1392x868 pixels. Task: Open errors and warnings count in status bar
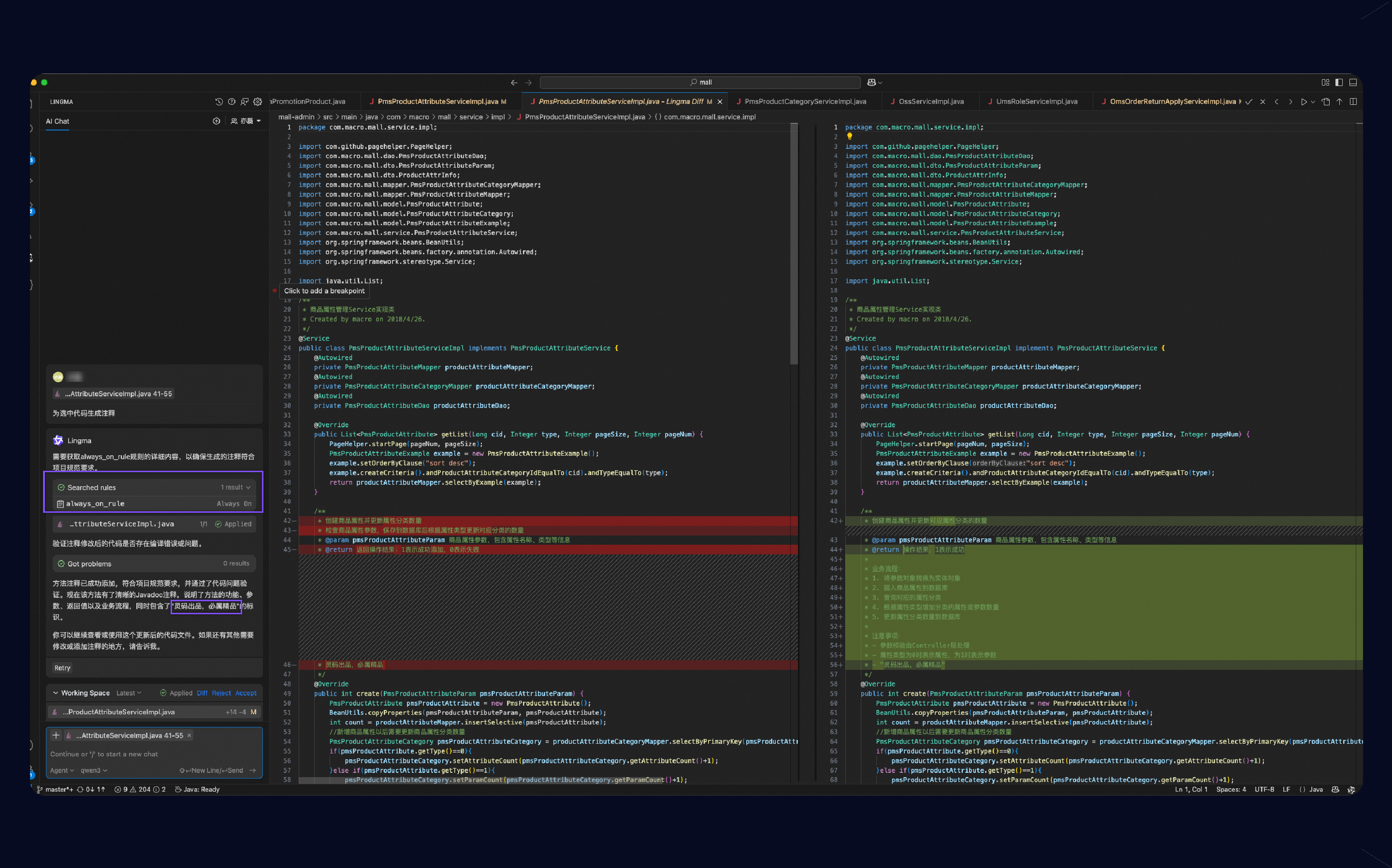[140, 789]
